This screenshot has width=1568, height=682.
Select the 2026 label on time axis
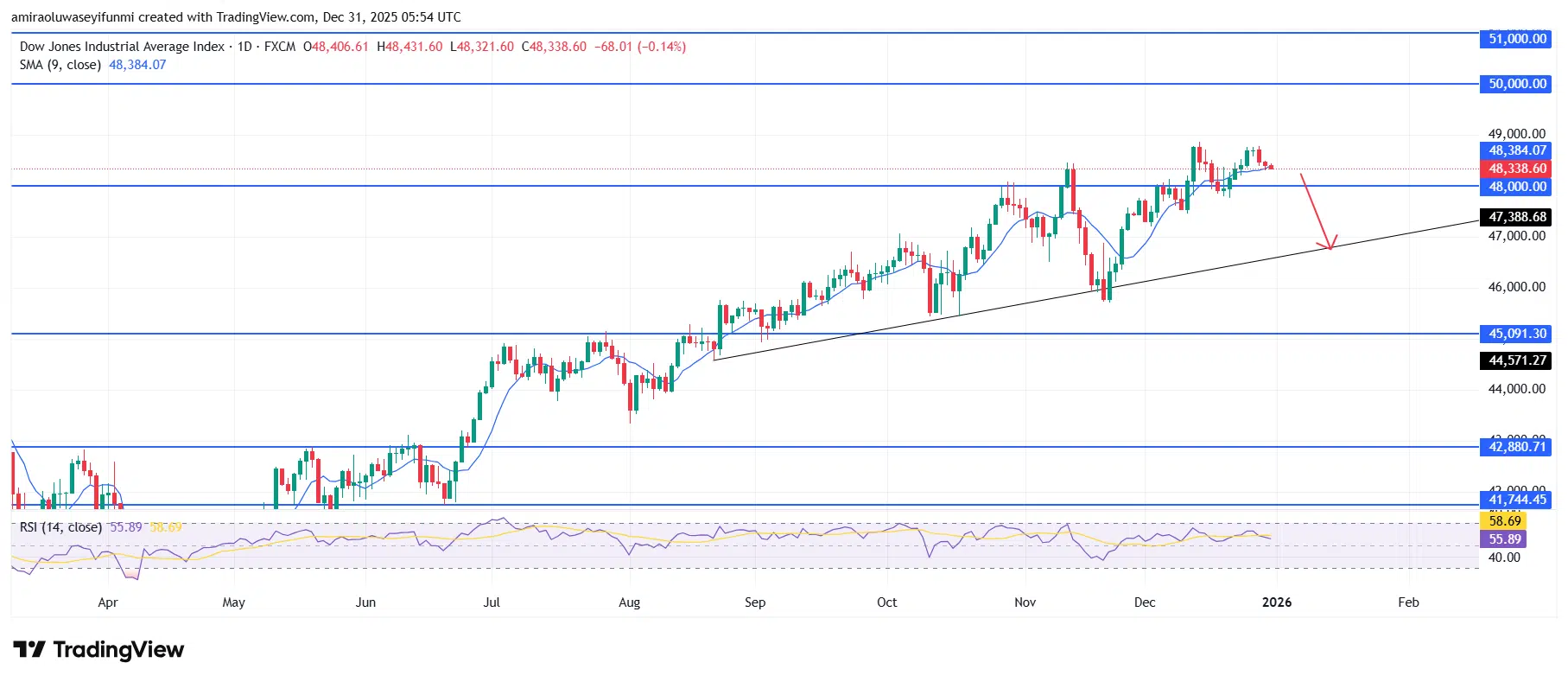[1276, 602]
